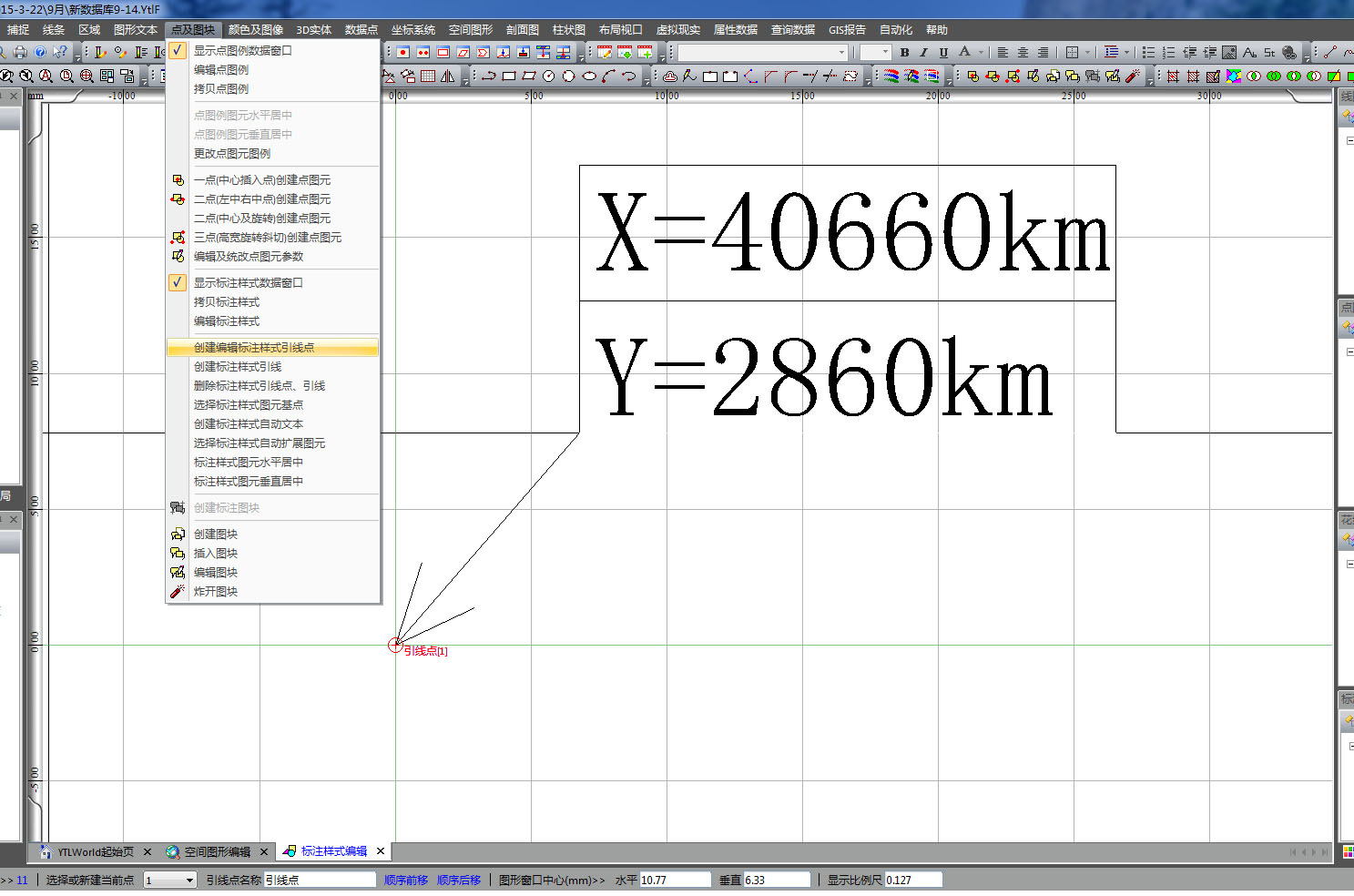Switch to YTLWorld起始页 tab
Viewport: 1354px width, 896px height.
(x=96, y=852)
